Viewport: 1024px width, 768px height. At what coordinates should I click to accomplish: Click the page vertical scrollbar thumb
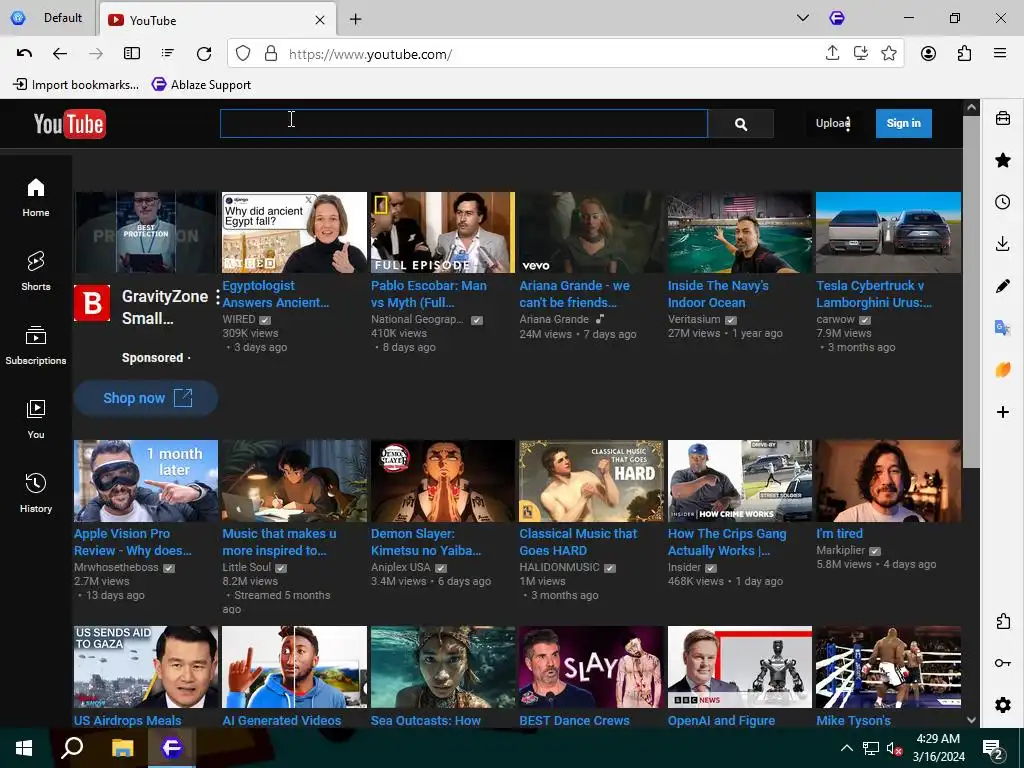click(x=971, y=291)
